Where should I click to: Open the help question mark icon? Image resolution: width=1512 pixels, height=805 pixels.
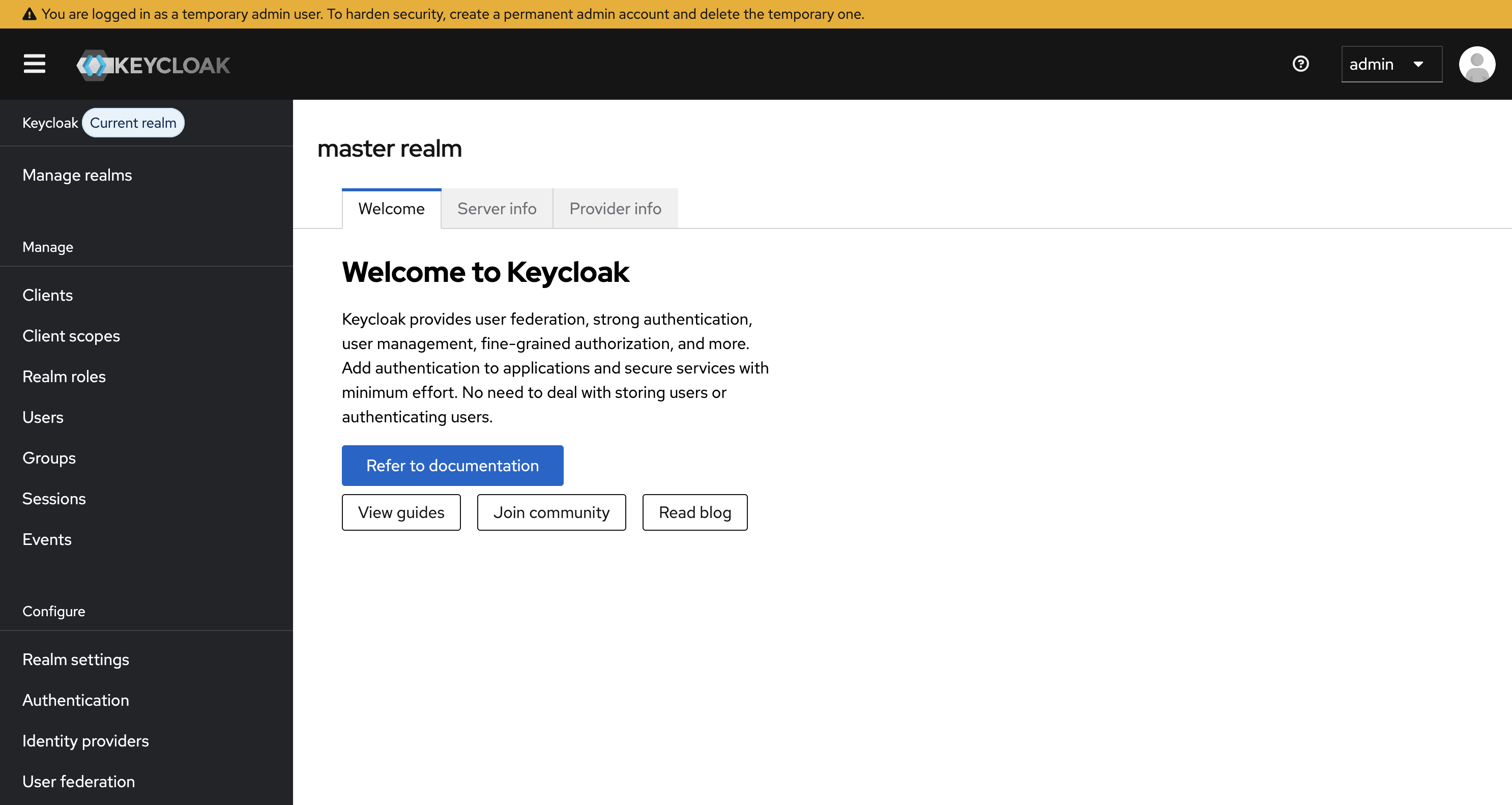(x=1300, y=64)
